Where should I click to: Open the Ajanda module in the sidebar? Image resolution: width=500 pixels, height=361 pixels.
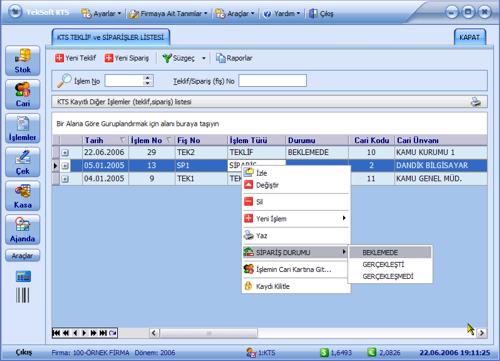click(23, 230)
